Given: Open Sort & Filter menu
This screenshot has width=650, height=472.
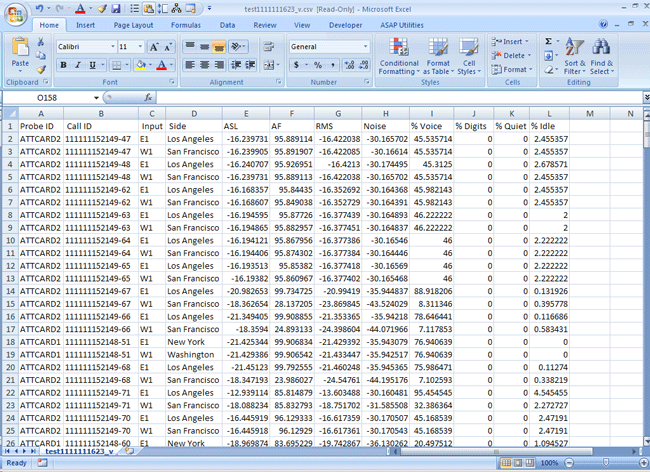Looking at the screenshot, I should click(575, 56).
